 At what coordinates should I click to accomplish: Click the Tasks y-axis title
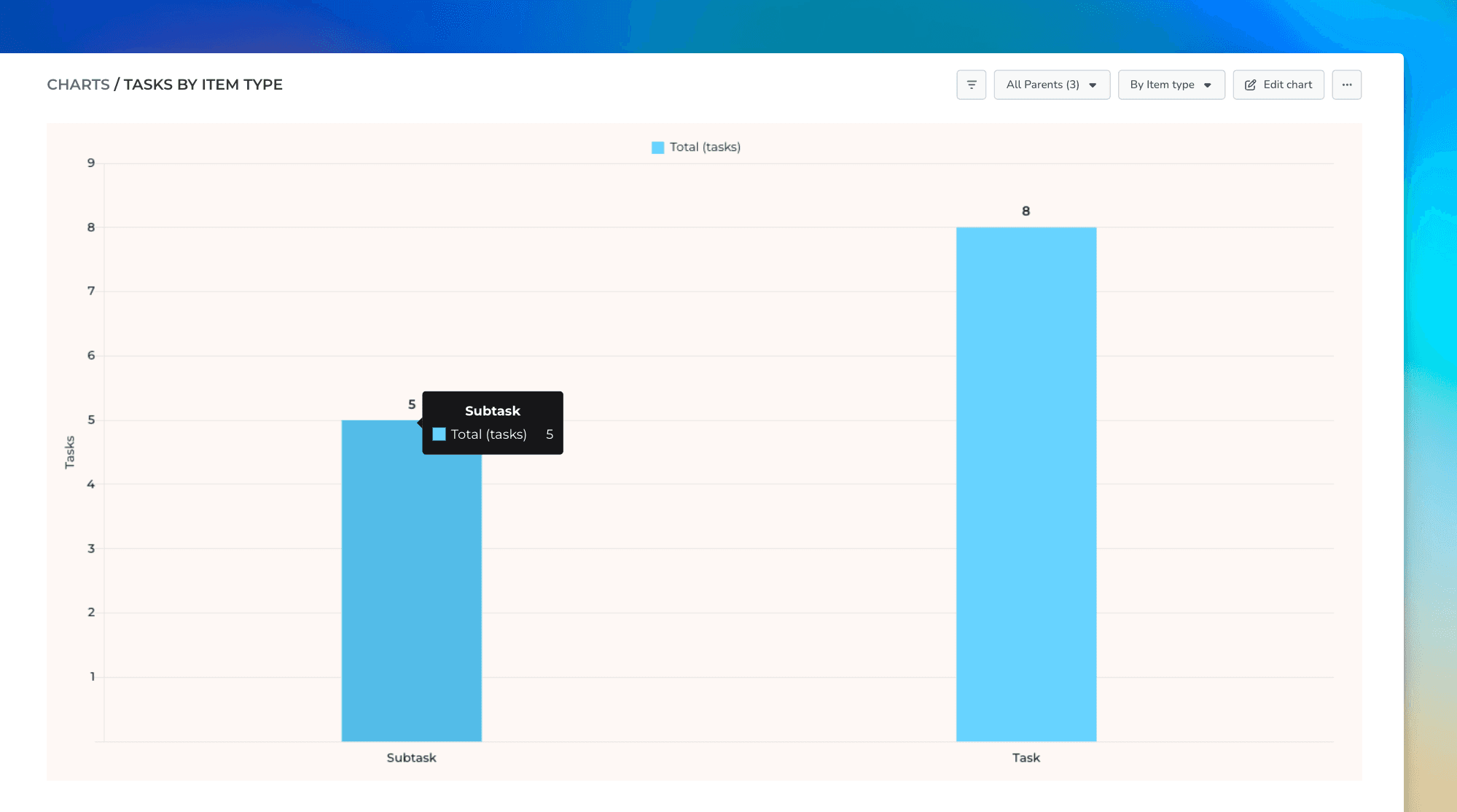[70, 452]
